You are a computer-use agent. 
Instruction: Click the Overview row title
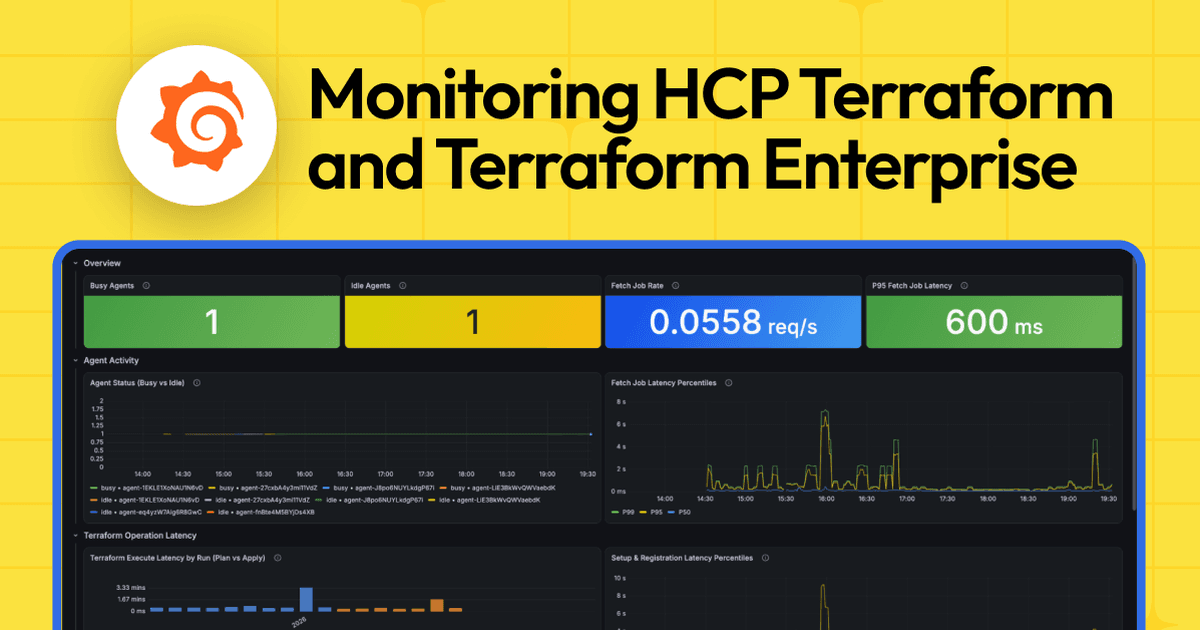102,263
